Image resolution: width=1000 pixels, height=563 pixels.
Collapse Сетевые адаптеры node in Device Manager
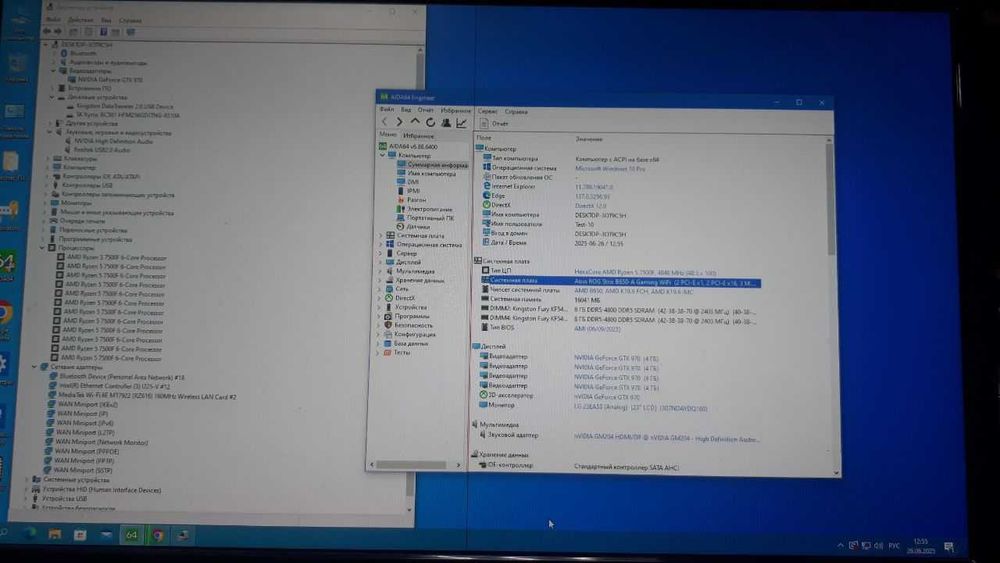[x=34, y=367]
